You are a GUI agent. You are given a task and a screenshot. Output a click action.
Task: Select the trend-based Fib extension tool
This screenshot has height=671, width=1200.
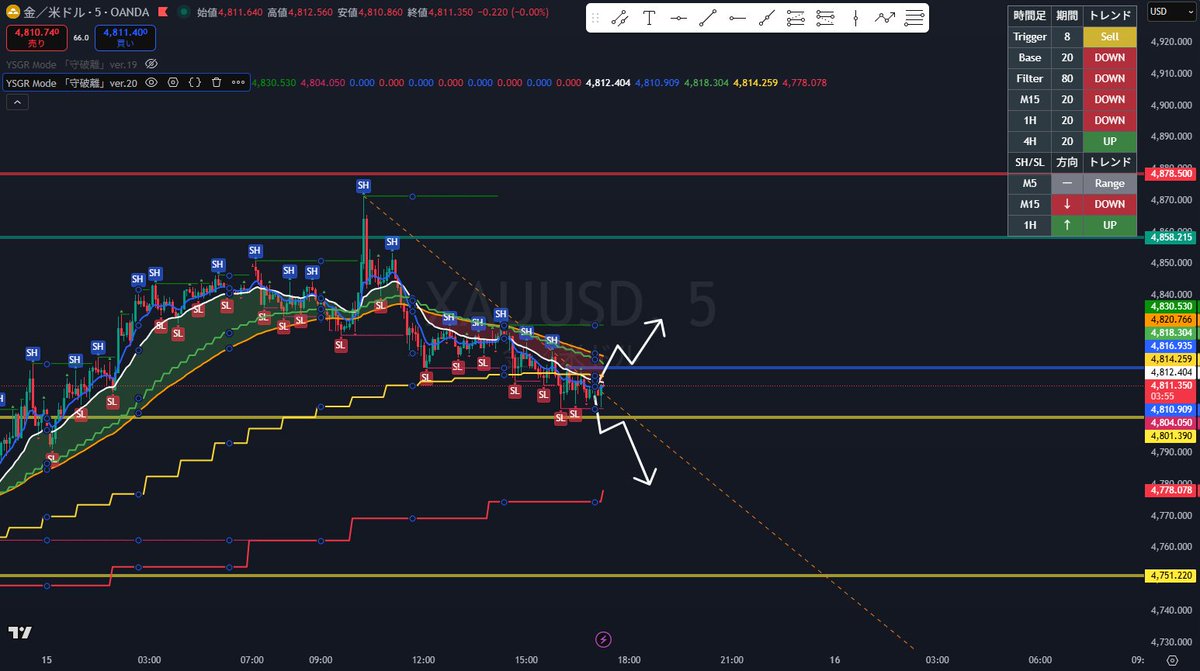click(x=826, y=18)
